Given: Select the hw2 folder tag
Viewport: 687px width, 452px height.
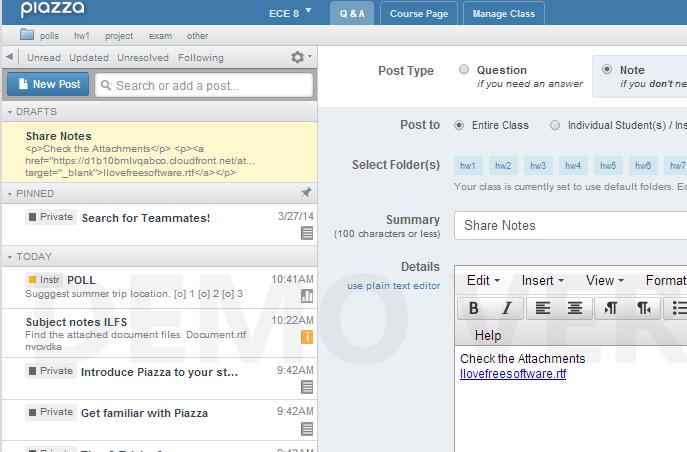Looking at the screenshot, I should pos(503,166).
